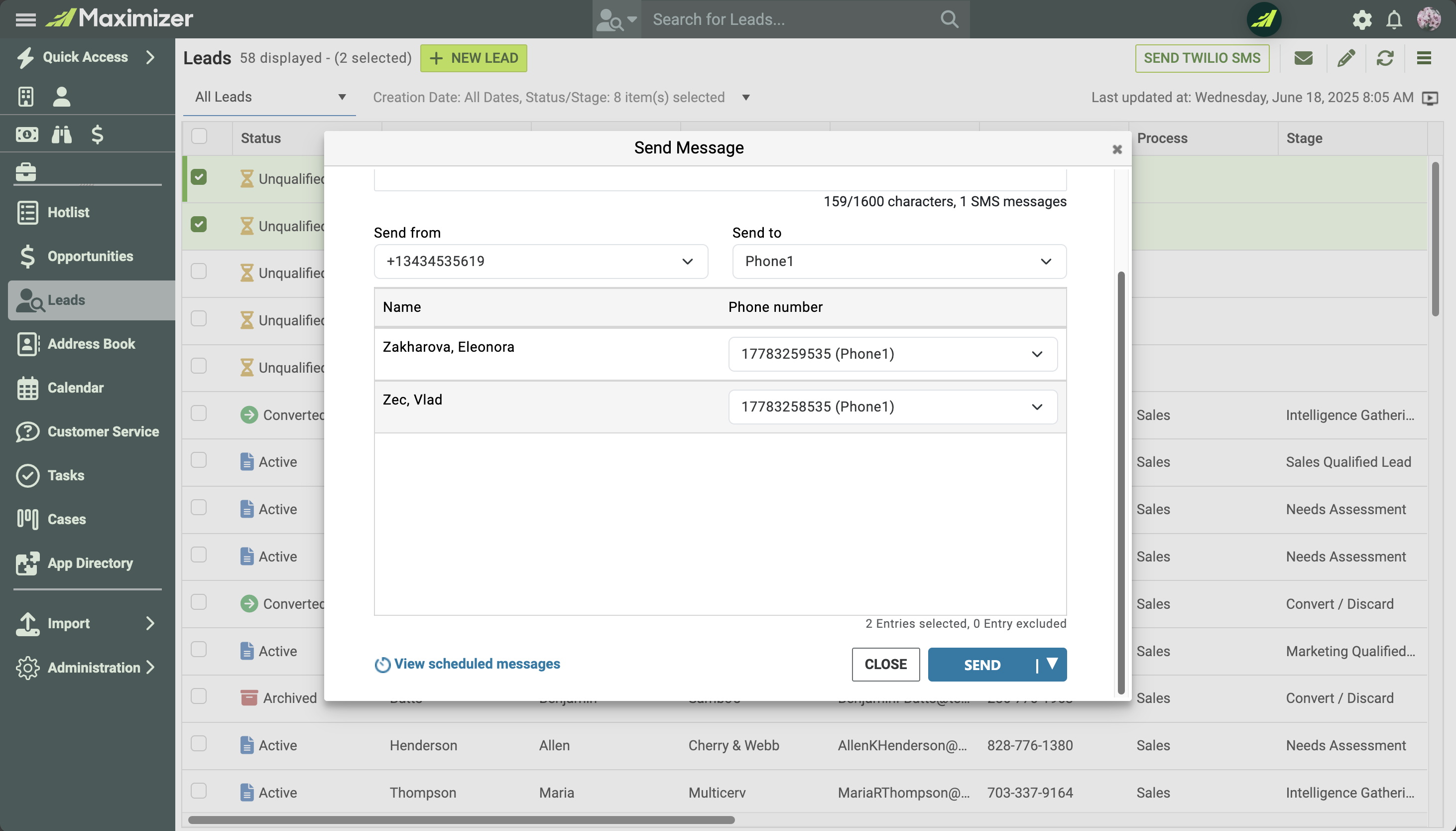Open the company building icon

tap(26, 97)
